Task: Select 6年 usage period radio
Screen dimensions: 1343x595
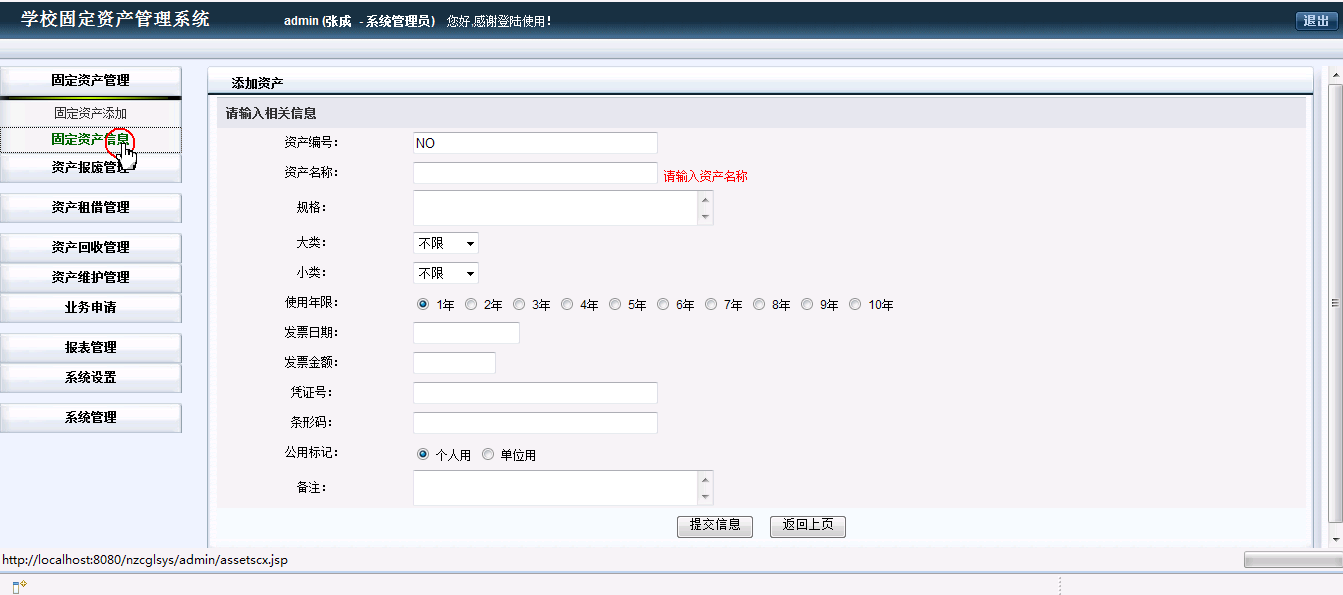Action: 663,304
